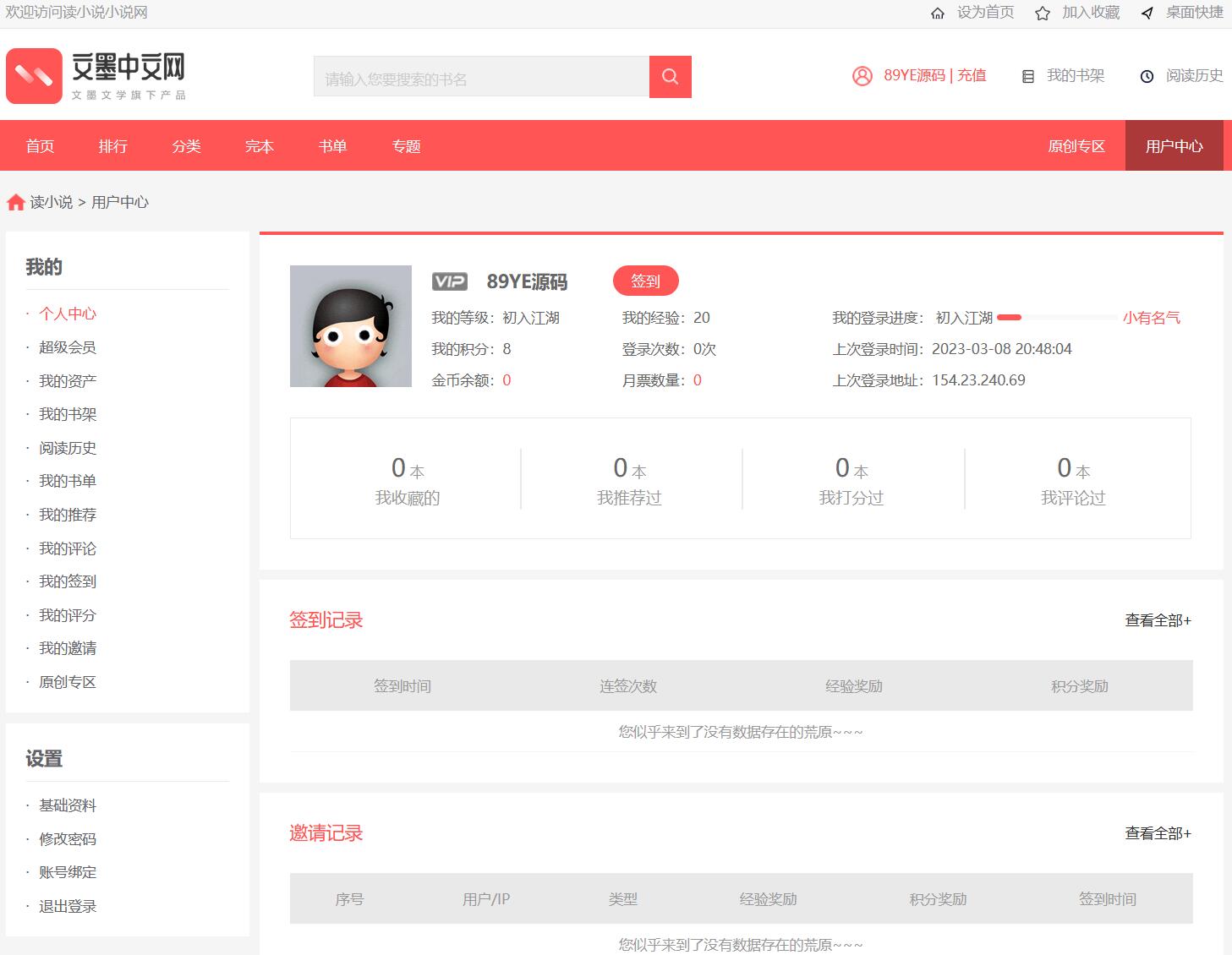1232x955 pixels.
Task: Click the magnifier search button
Action: click(670, 77)
